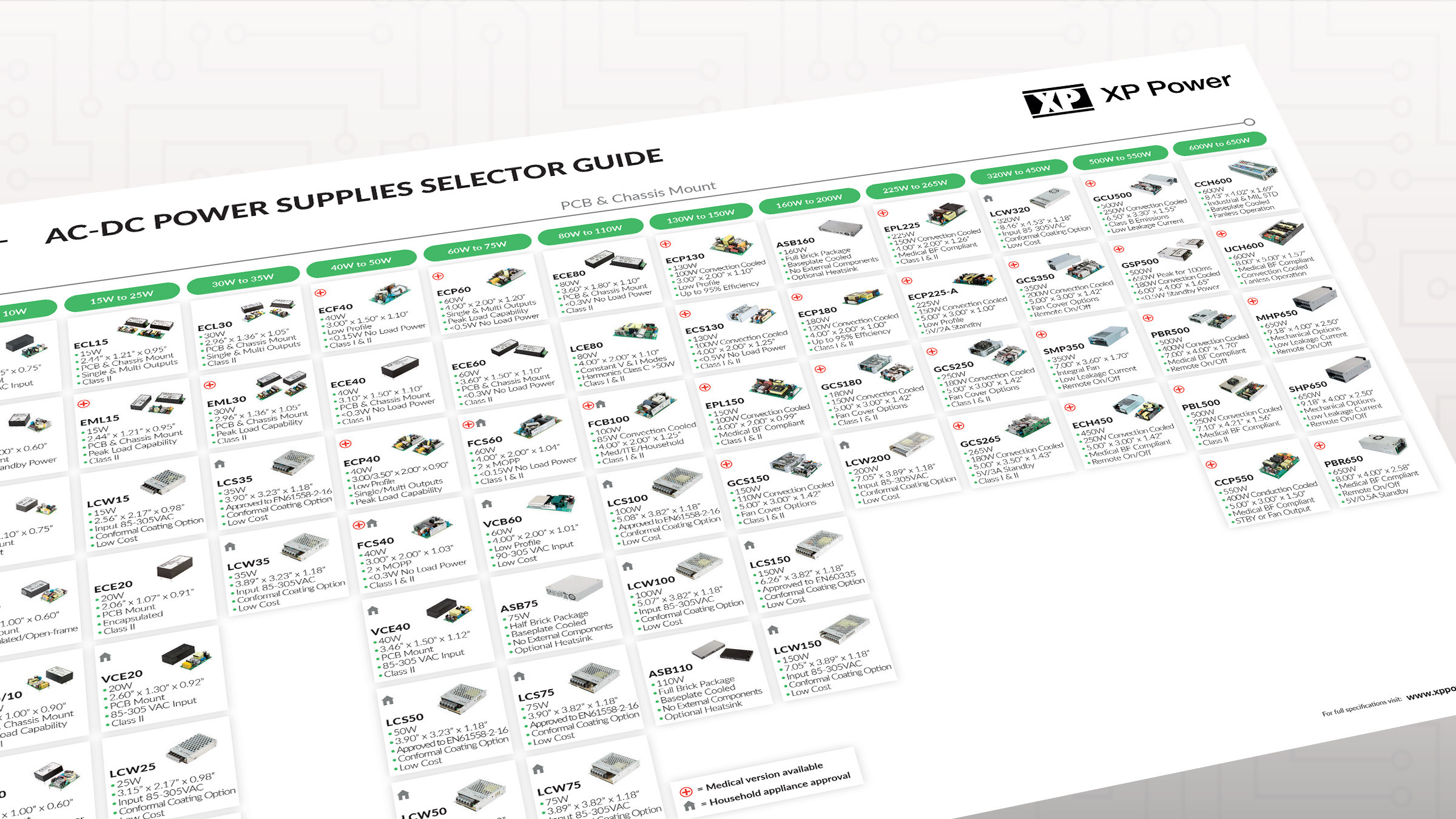Image resolution: width=1456 pixels, height=819 pixels.
Task: Select the 130W to 150W category header
Action: point(700,216)
